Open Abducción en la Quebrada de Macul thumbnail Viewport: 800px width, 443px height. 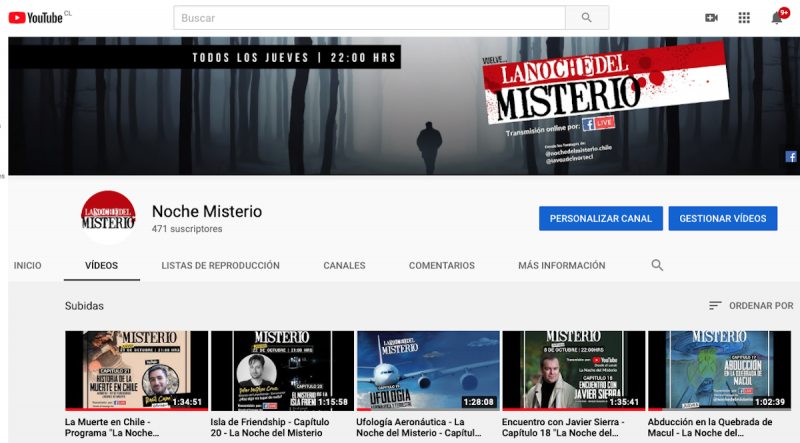pyautogui.click(x=719, y=371)
